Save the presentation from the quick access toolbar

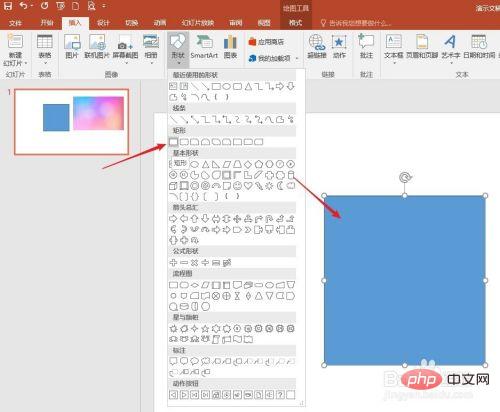(x=8, y=6)
